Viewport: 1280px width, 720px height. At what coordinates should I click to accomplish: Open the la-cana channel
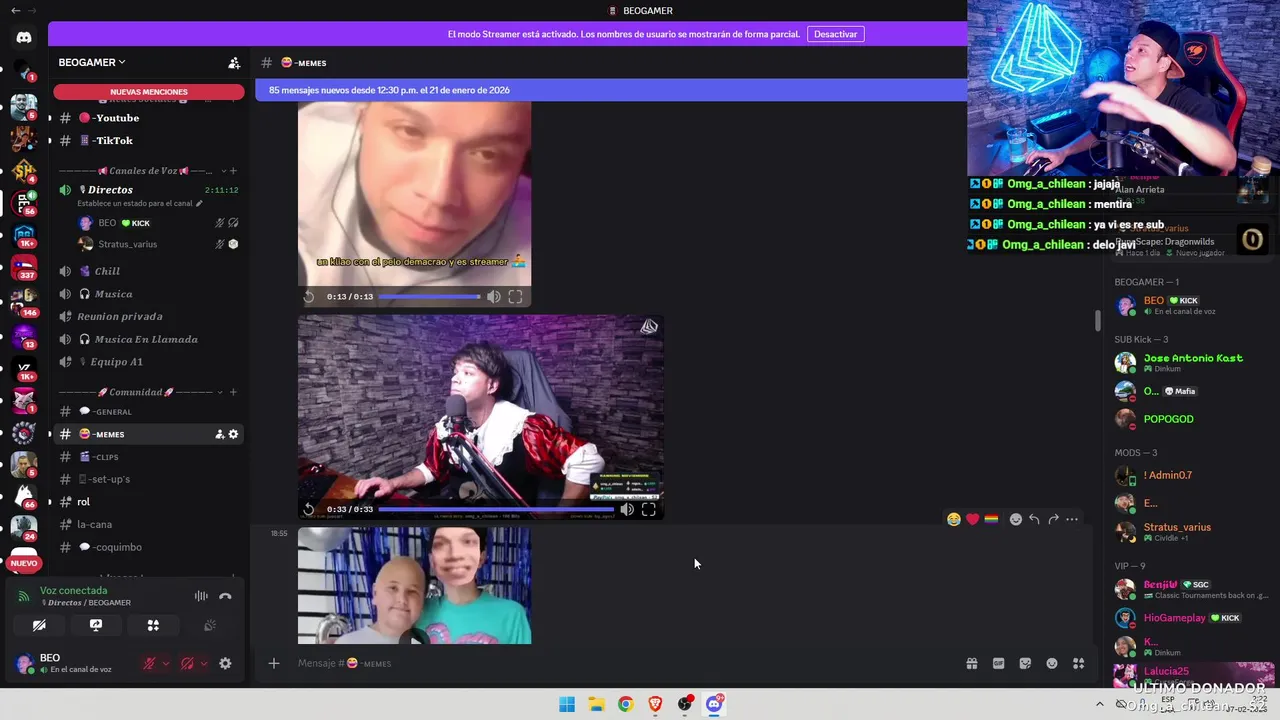(x=148, y=524)
